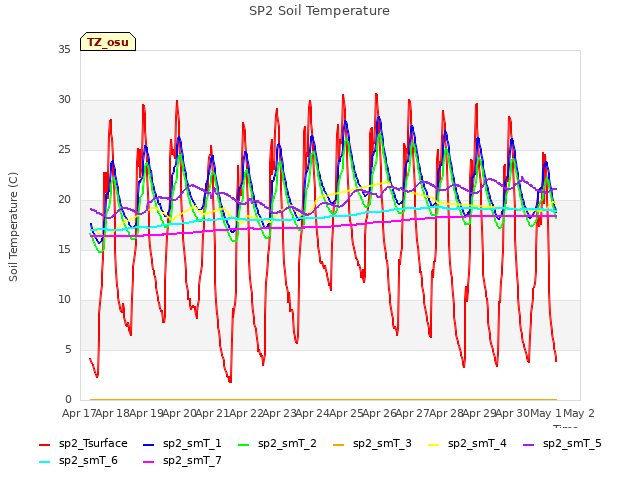
Task: Click purple sp2_smT_5 legend color marker
Action: [529, 444]
